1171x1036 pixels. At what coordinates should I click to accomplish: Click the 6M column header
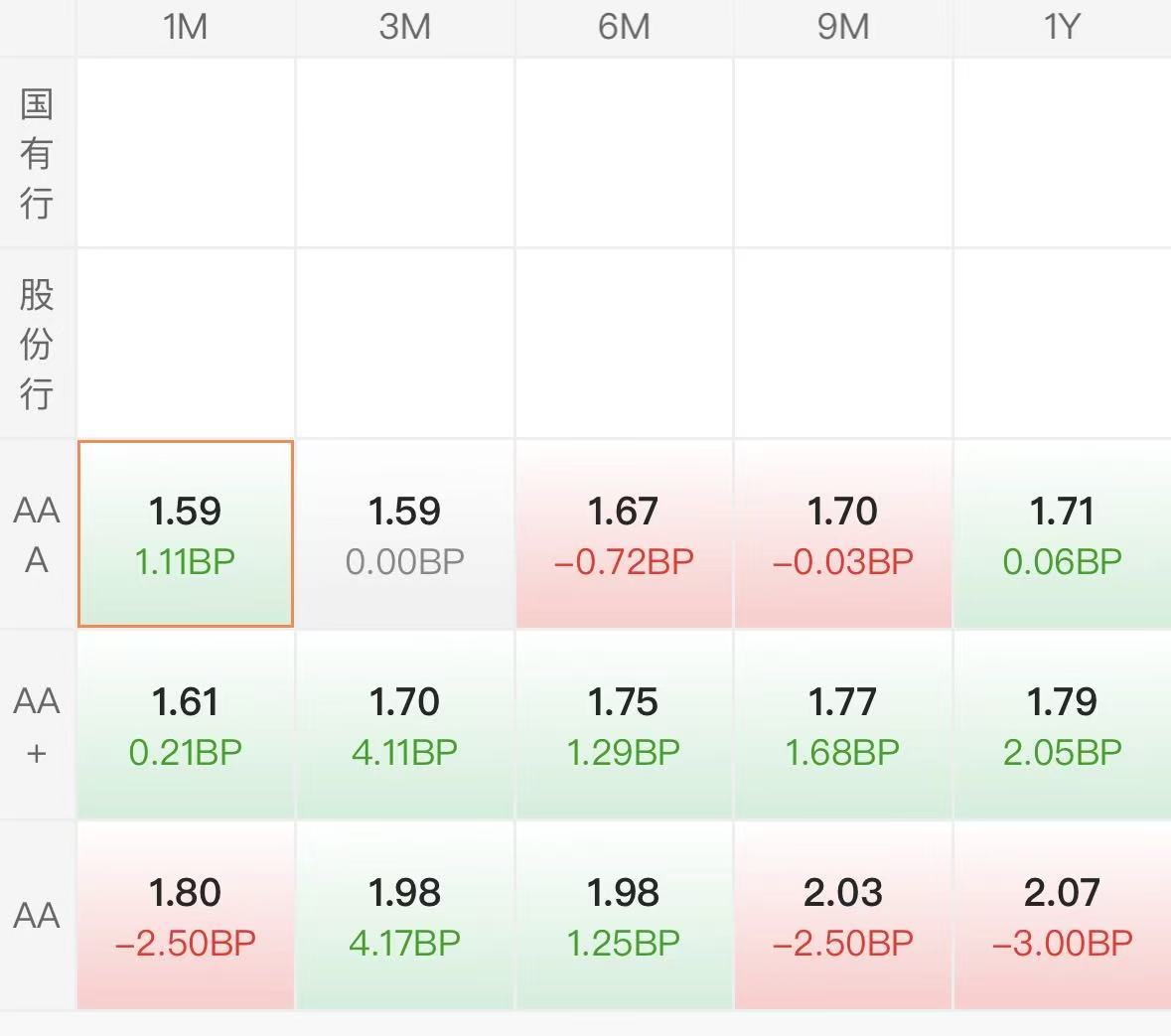(x=624, y=27)
